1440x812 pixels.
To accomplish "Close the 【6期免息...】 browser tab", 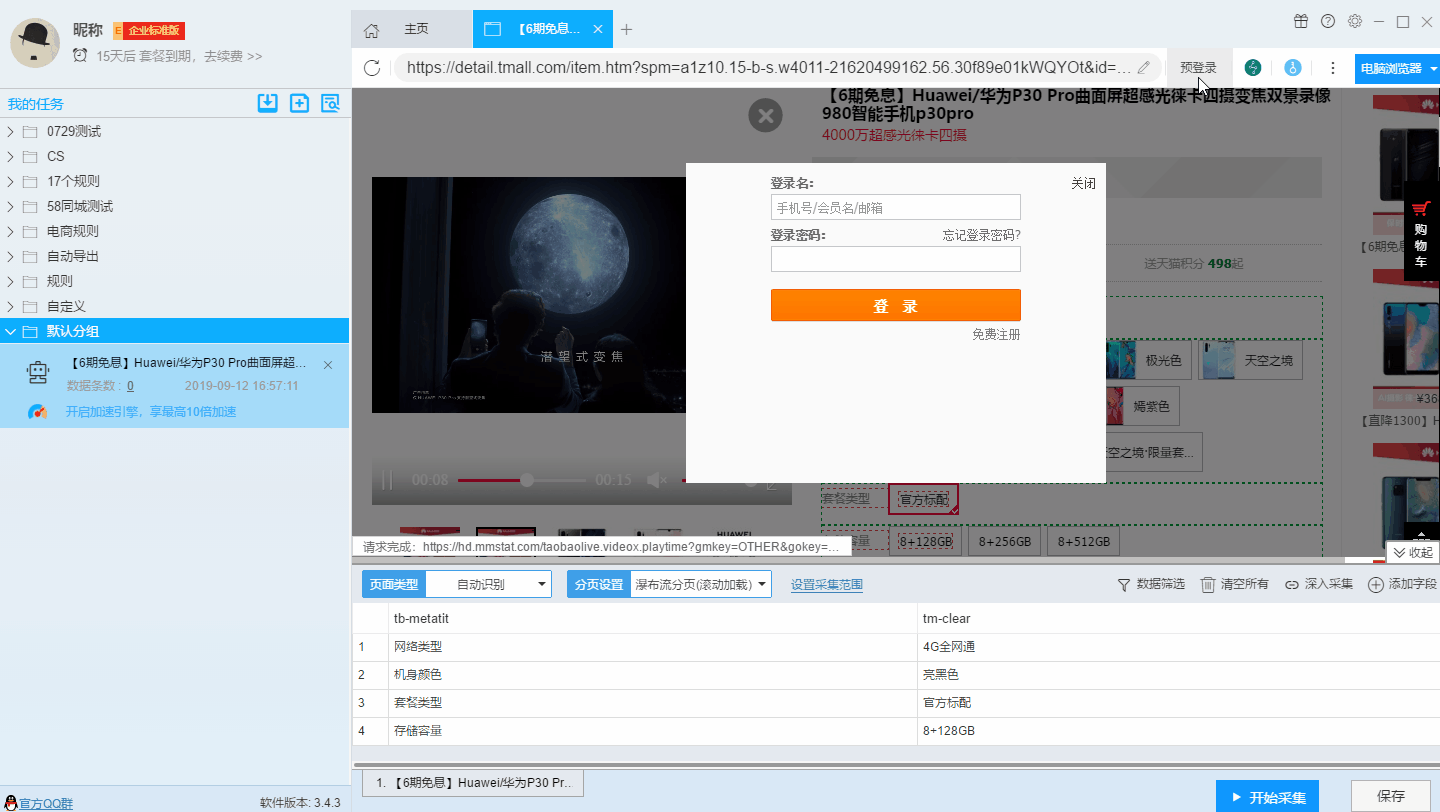I will tap(598, 29).
